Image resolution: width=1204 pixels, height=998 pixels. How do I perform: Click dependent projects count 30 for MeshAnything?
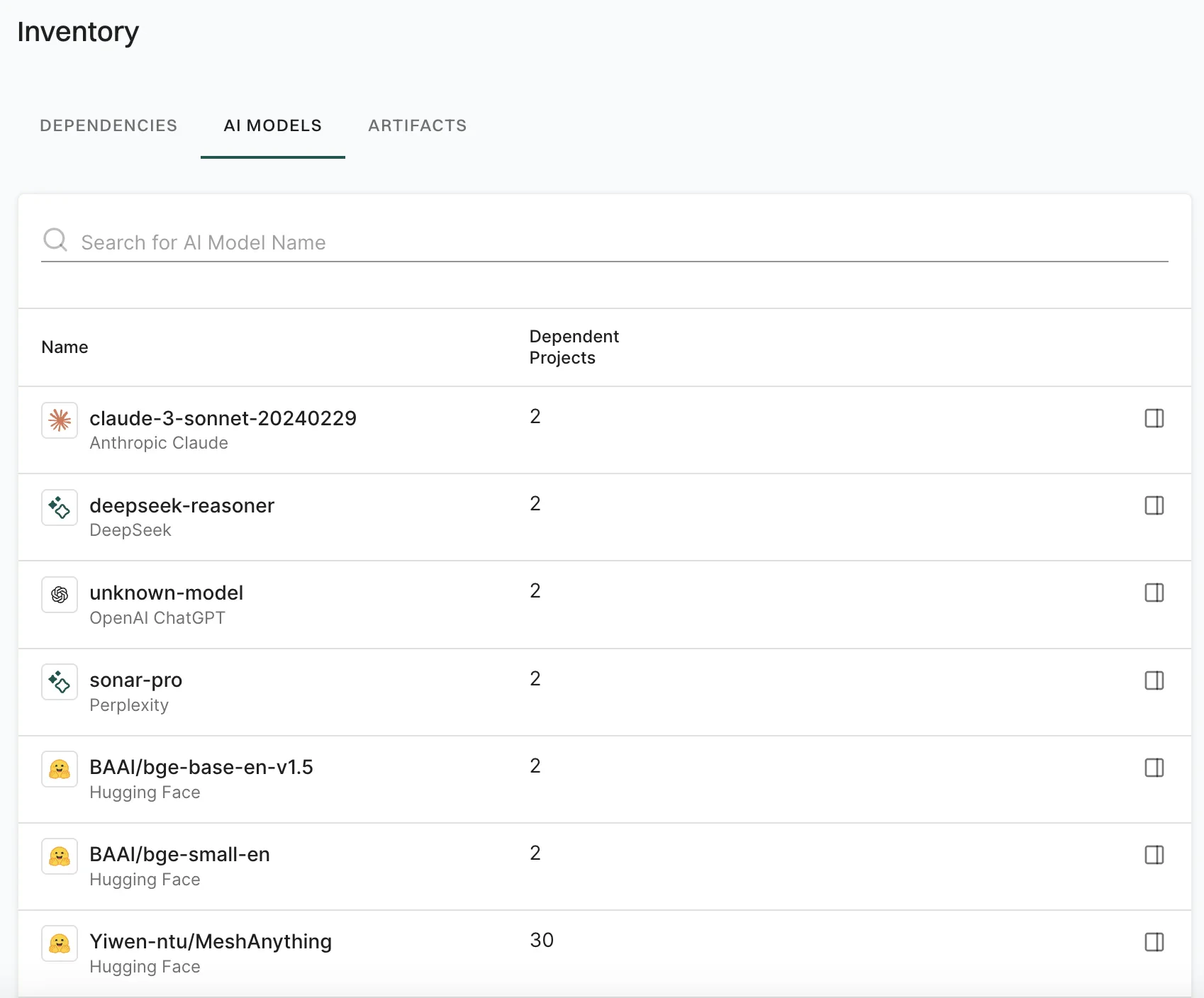click(x=542, y=941)
